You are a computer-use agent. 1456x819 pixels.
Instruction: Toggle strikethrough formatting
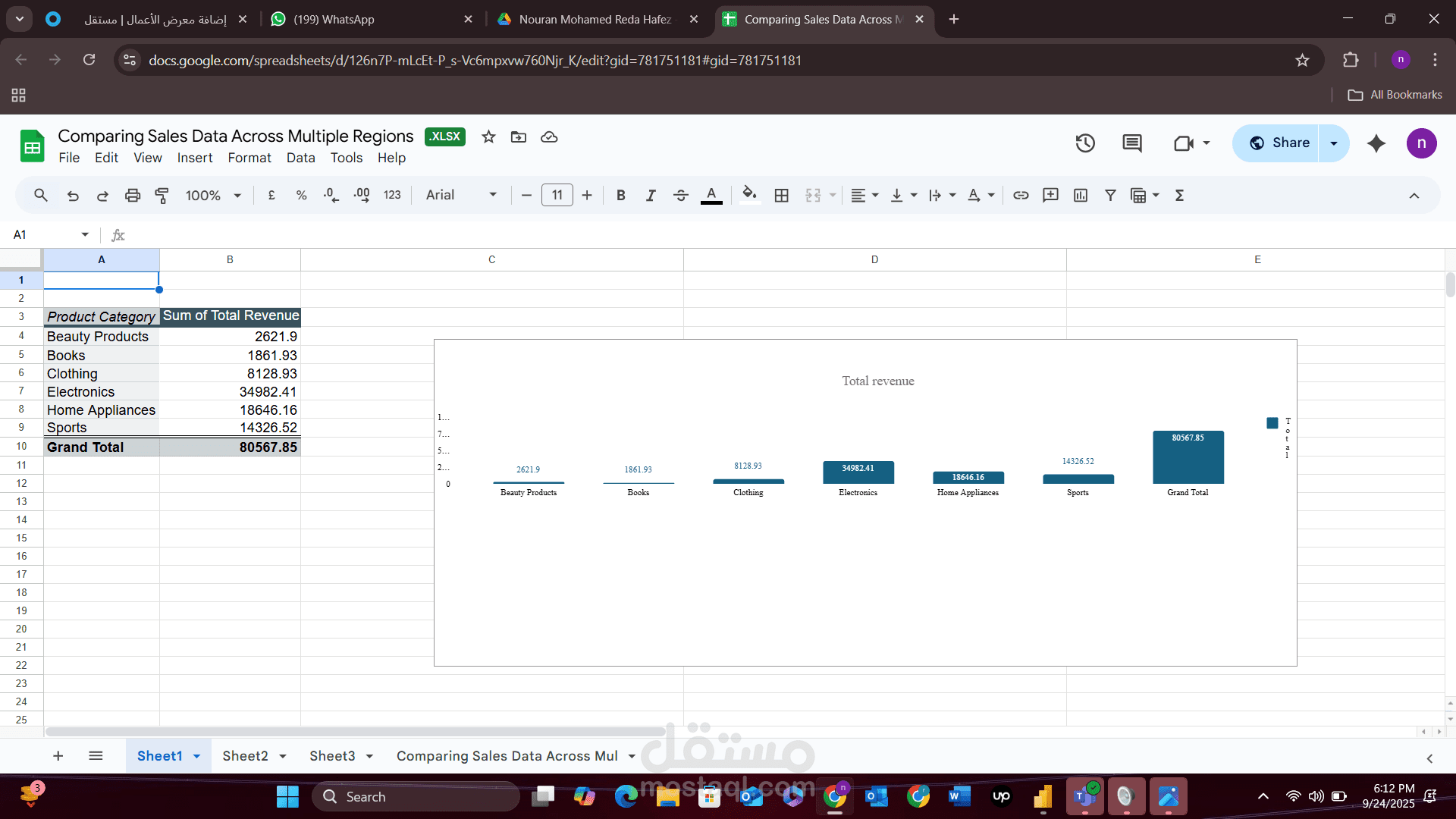pos(681,196)
